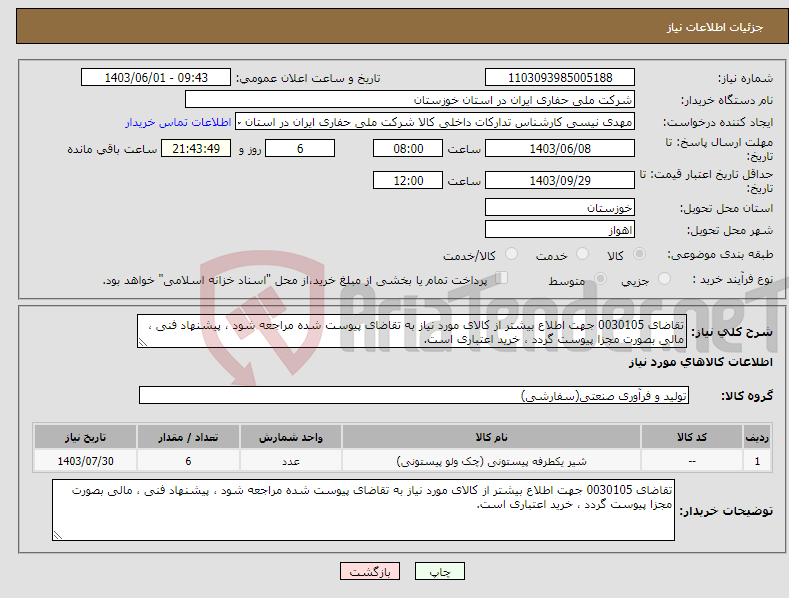The height and width of the screenshot is (598, 789).
Task: Click the request creator field مهدی نیسی
Action: [x=435, y=122]
